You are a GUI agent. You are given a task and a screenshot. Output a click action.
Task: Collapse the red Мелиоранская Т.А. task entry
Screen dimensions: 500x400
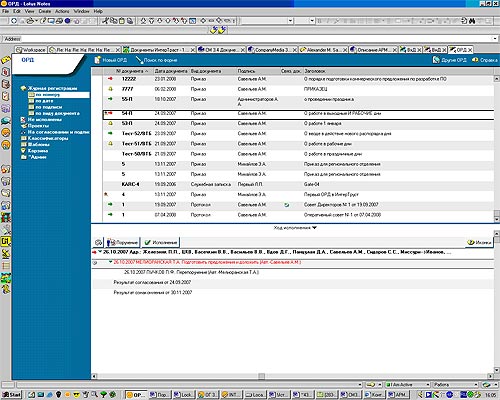tap(111, 262)
